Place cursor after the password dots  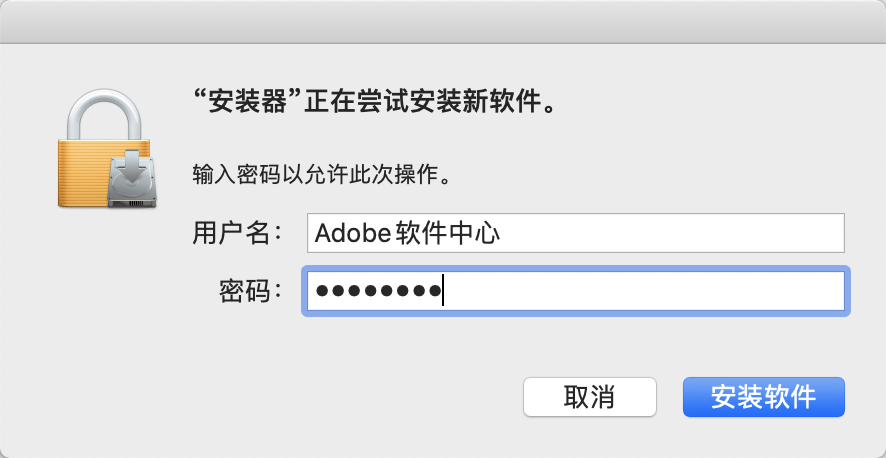[x=443, y=291]
